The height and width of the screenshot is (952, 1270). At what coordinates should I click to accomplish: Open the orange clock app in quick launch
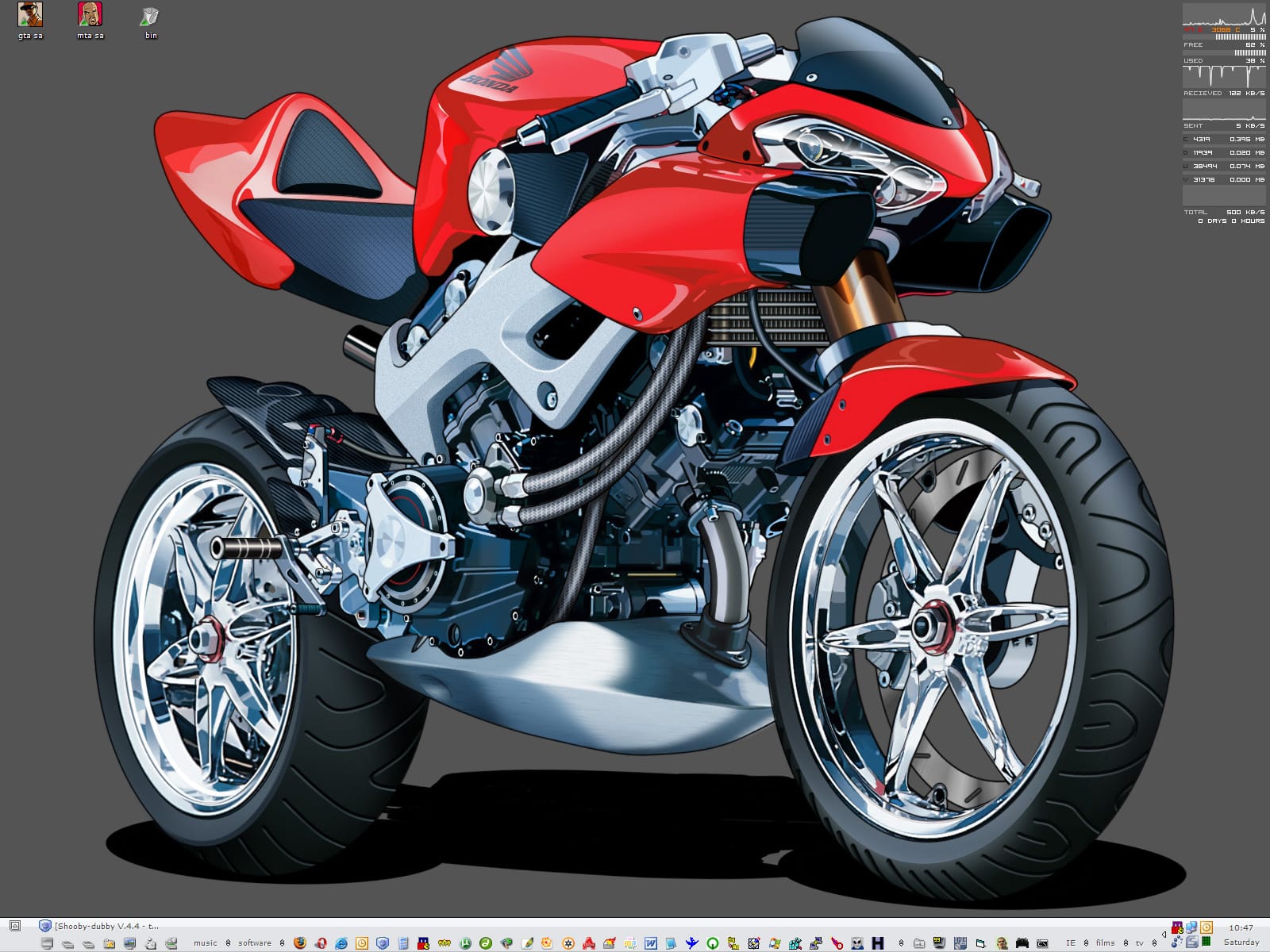point(362,943)
